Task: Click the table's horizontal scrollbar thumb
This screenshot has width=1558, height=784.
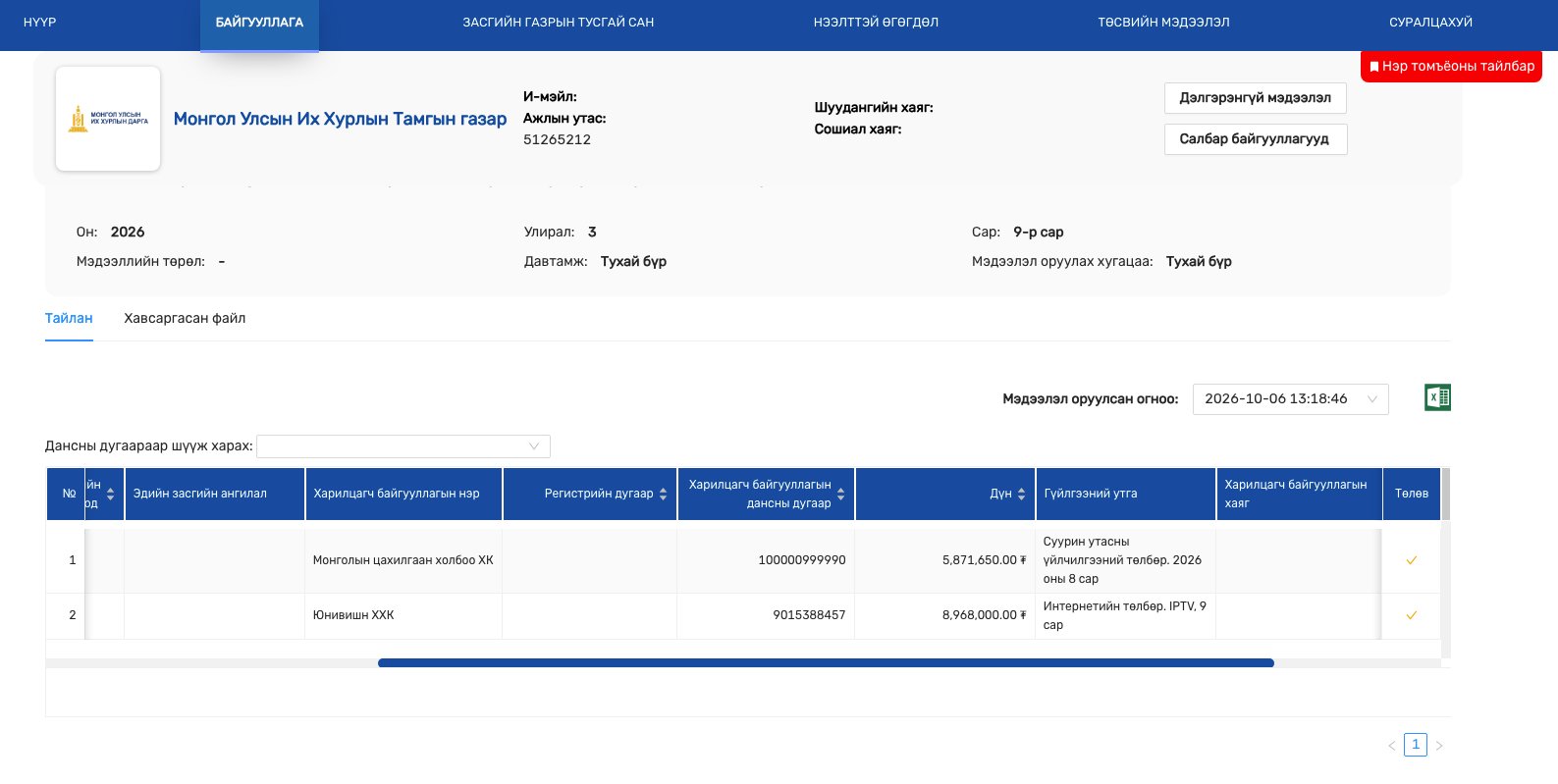Action: (826, 663)
